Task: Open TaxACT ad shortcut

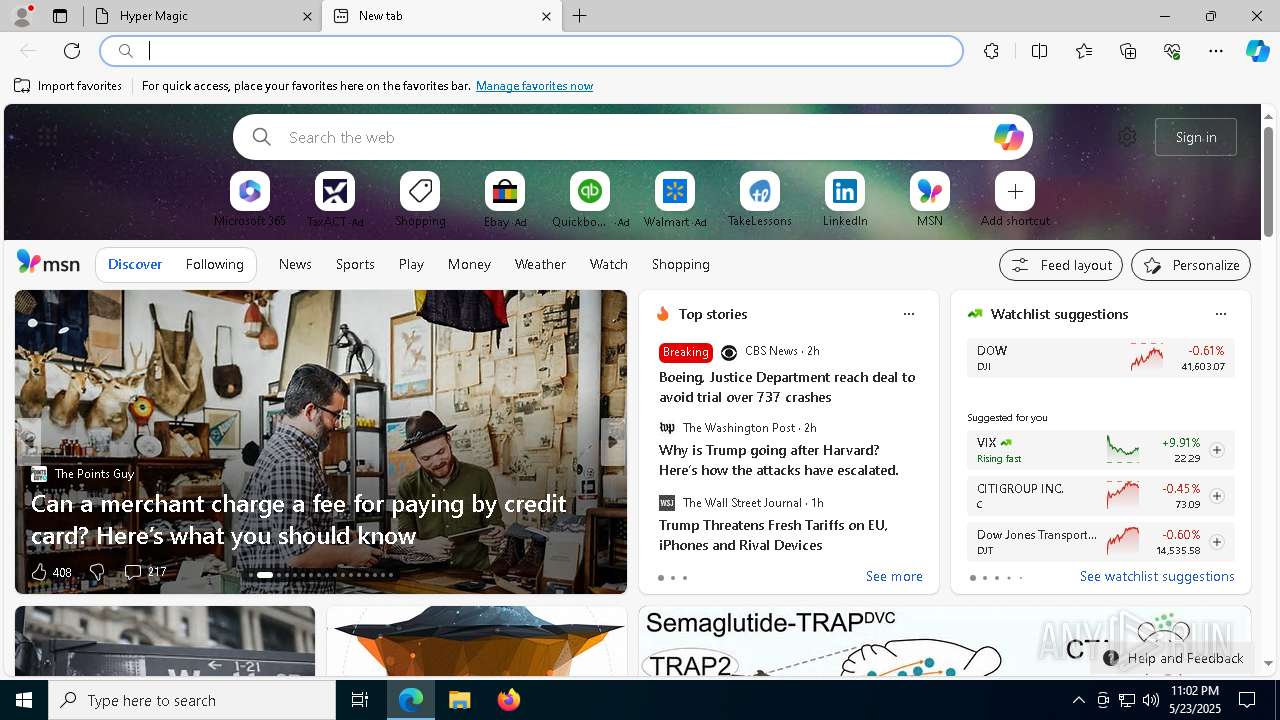Action: [x=335, y=199]
